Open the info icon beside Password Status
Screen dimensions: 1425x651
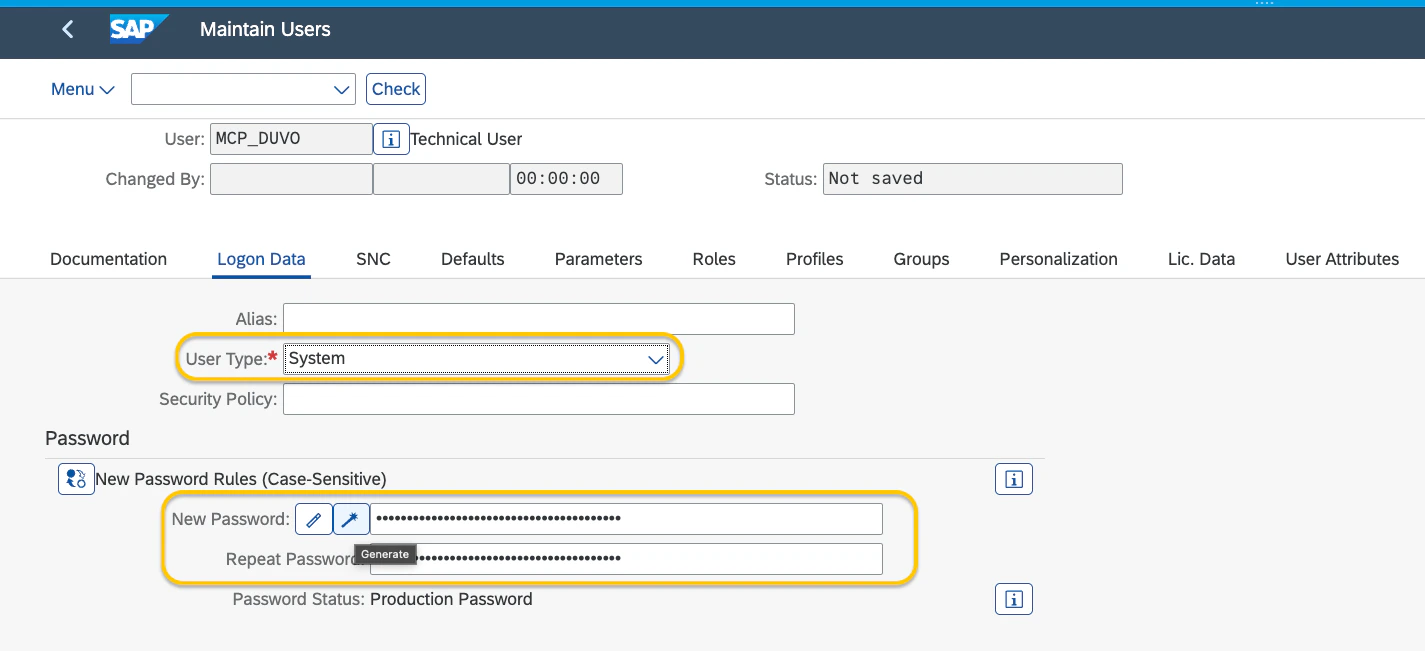coord(1013,599)
